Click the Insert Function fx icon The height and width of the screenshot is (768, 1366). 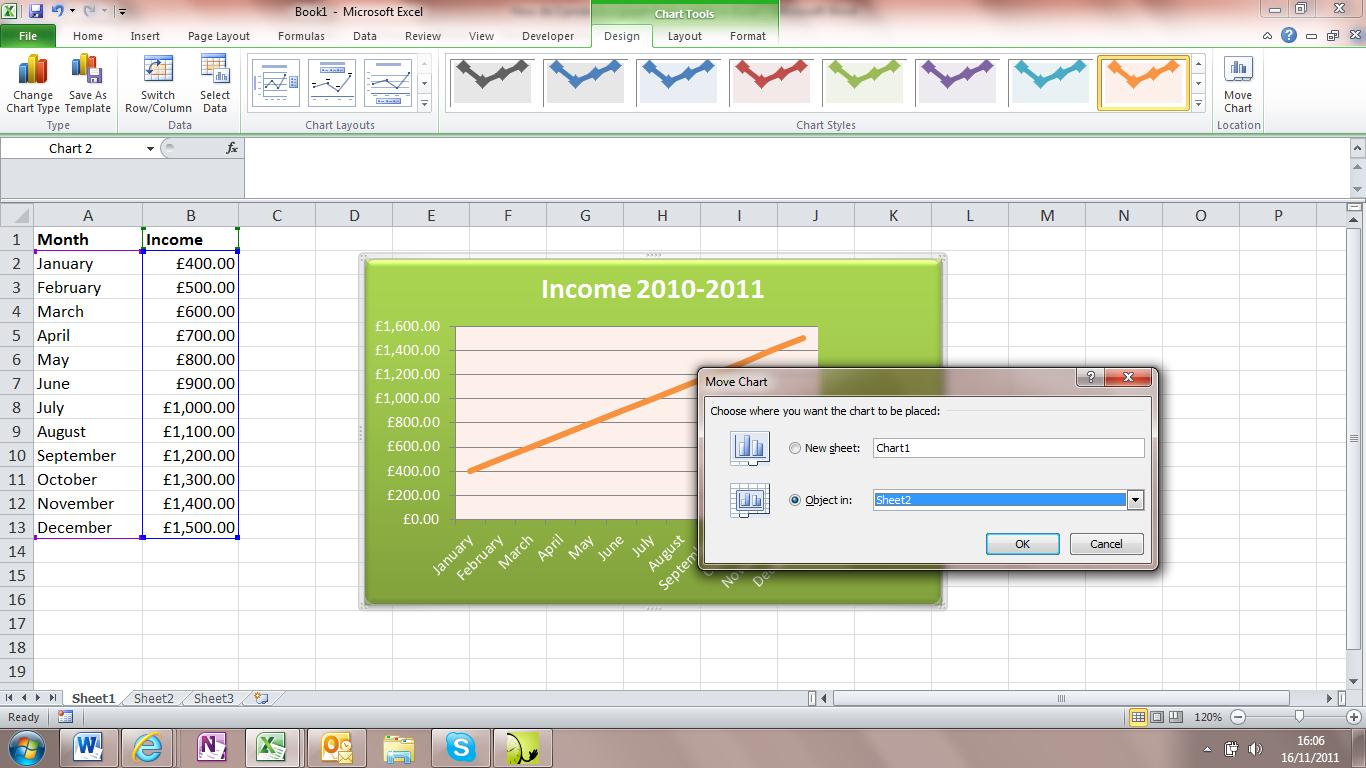pos(232,147)
